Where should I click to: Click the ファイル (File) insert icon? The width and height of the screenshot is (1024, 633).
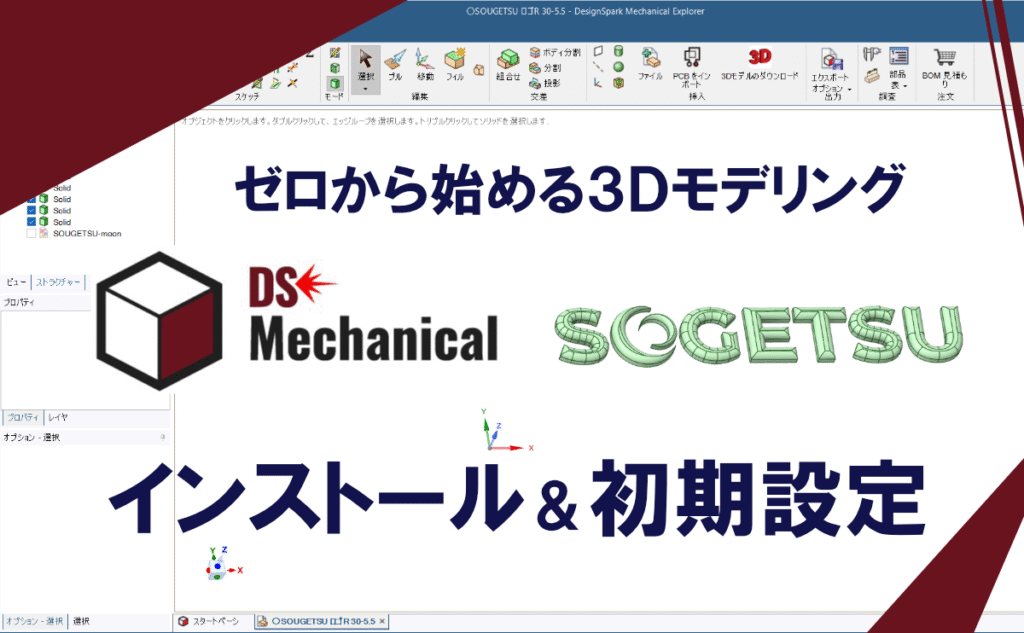point(650,63)
